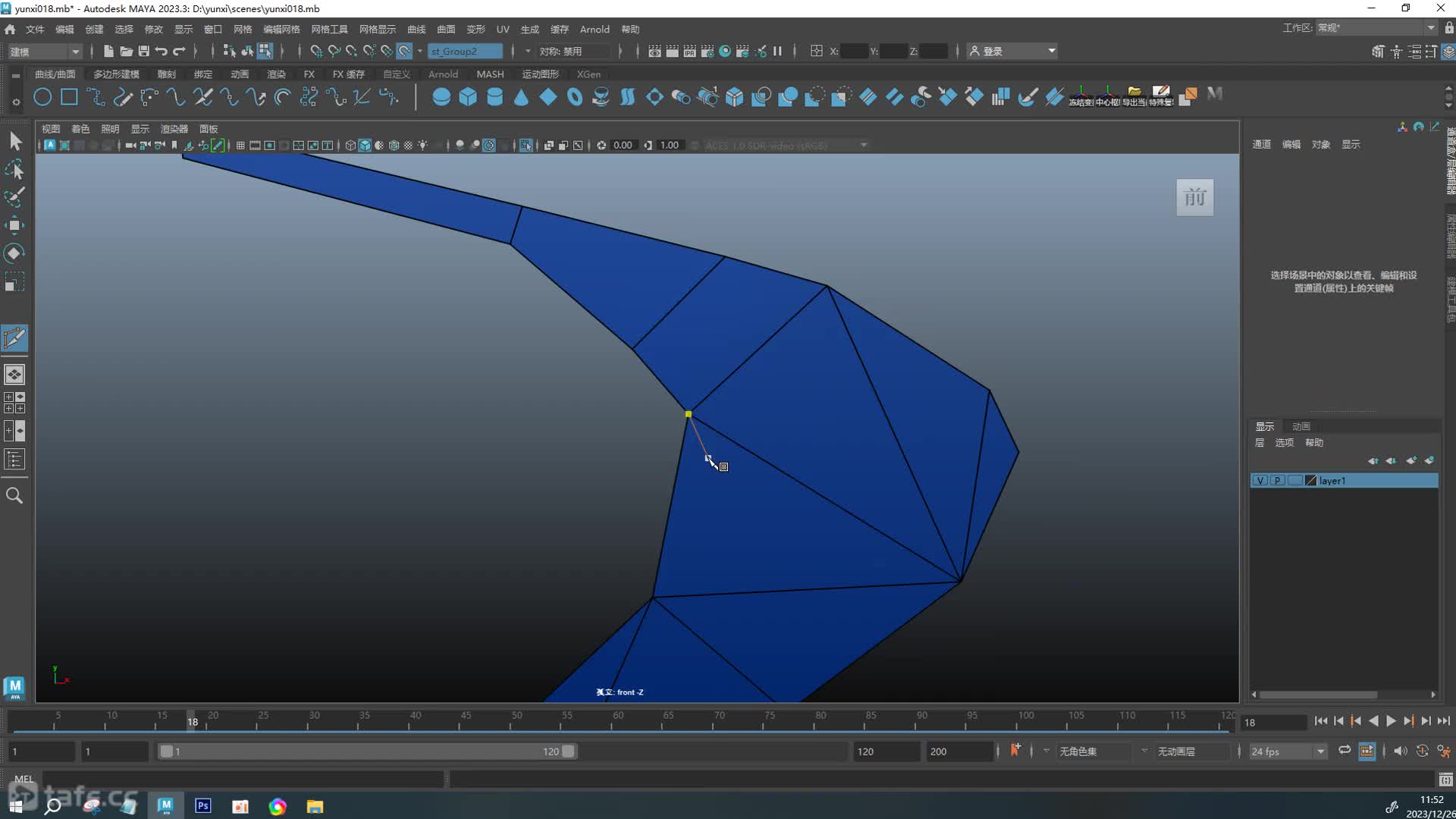Open the 着色 panel menu
This screenshot has height=819, width=1456.
pos(80,129)
